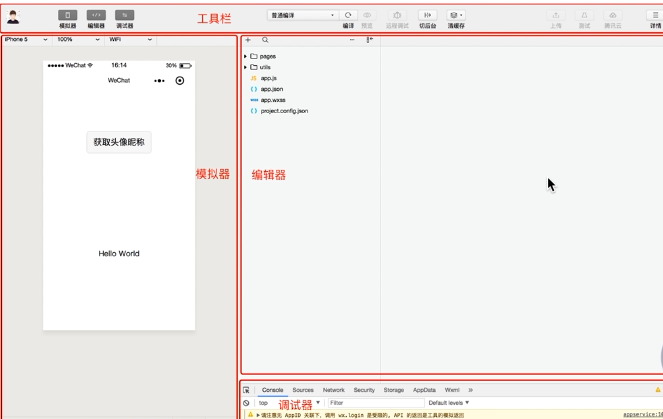The image size is (663, 419).
Task: Open the project.config.json file
Action: click(x=284, y=111)
